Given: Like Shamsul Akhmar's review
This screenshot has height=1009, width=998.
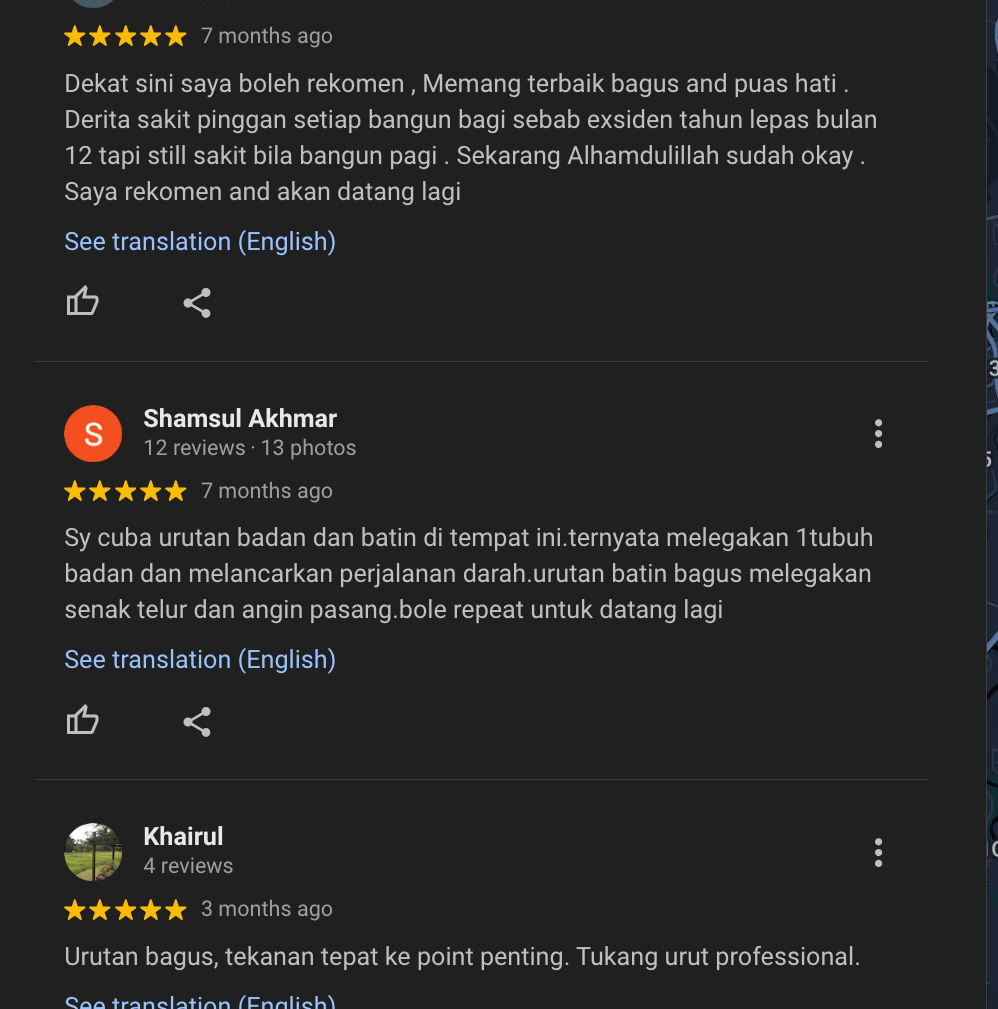Looking at the screenshot, I should click(83, 720).
